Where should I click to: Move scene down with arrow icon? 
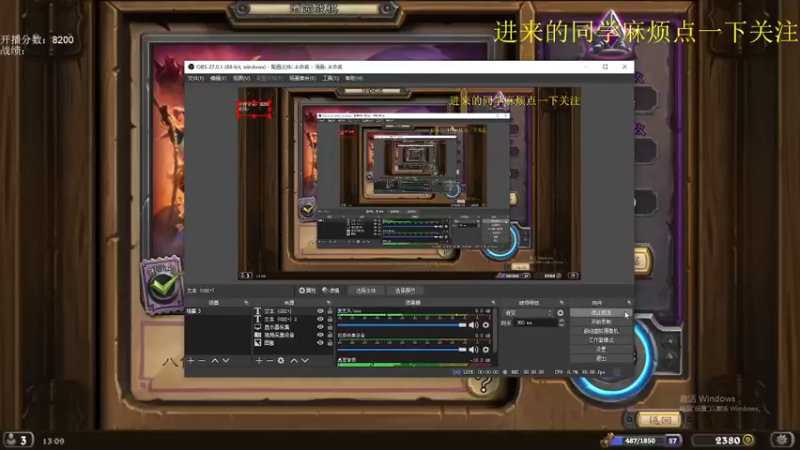click(x=226, y=360)
